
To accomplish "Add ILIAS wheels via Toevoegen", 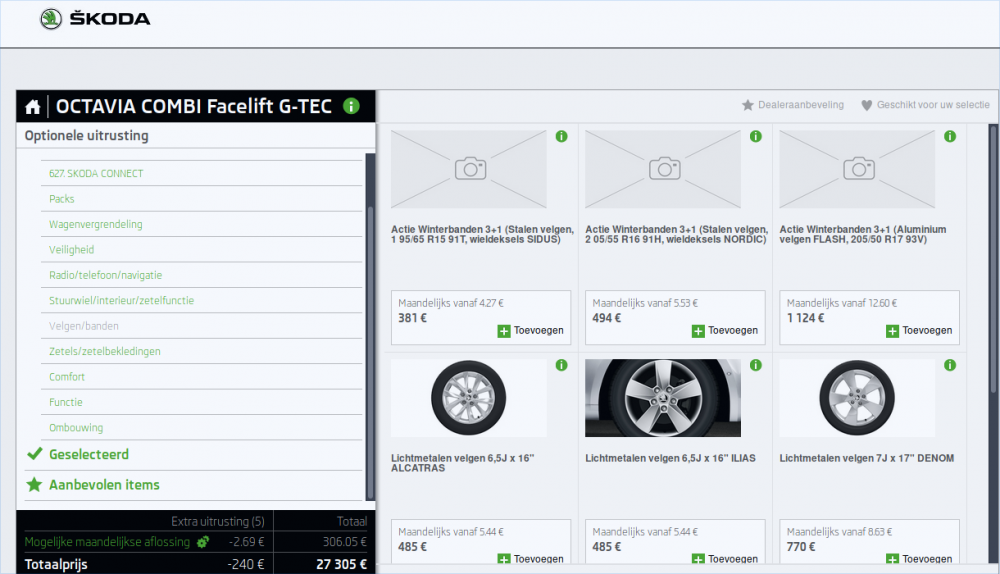I will click(725, 559).
